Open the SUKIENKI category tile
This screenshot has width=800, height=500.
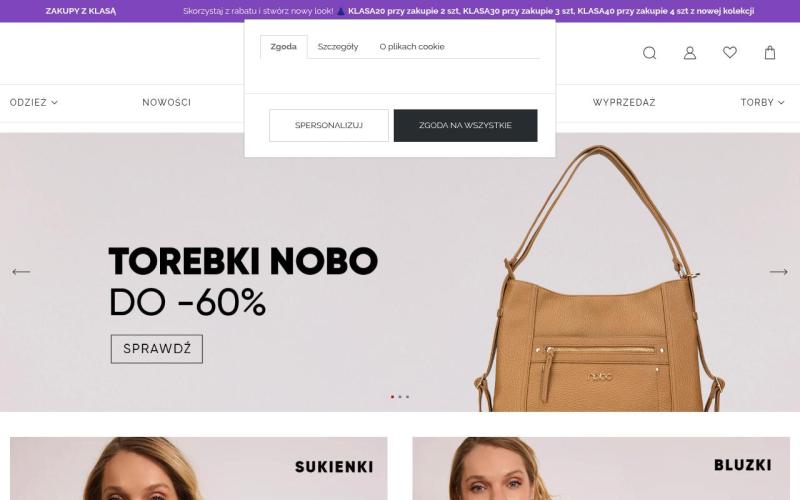click(x=198, y=468)
